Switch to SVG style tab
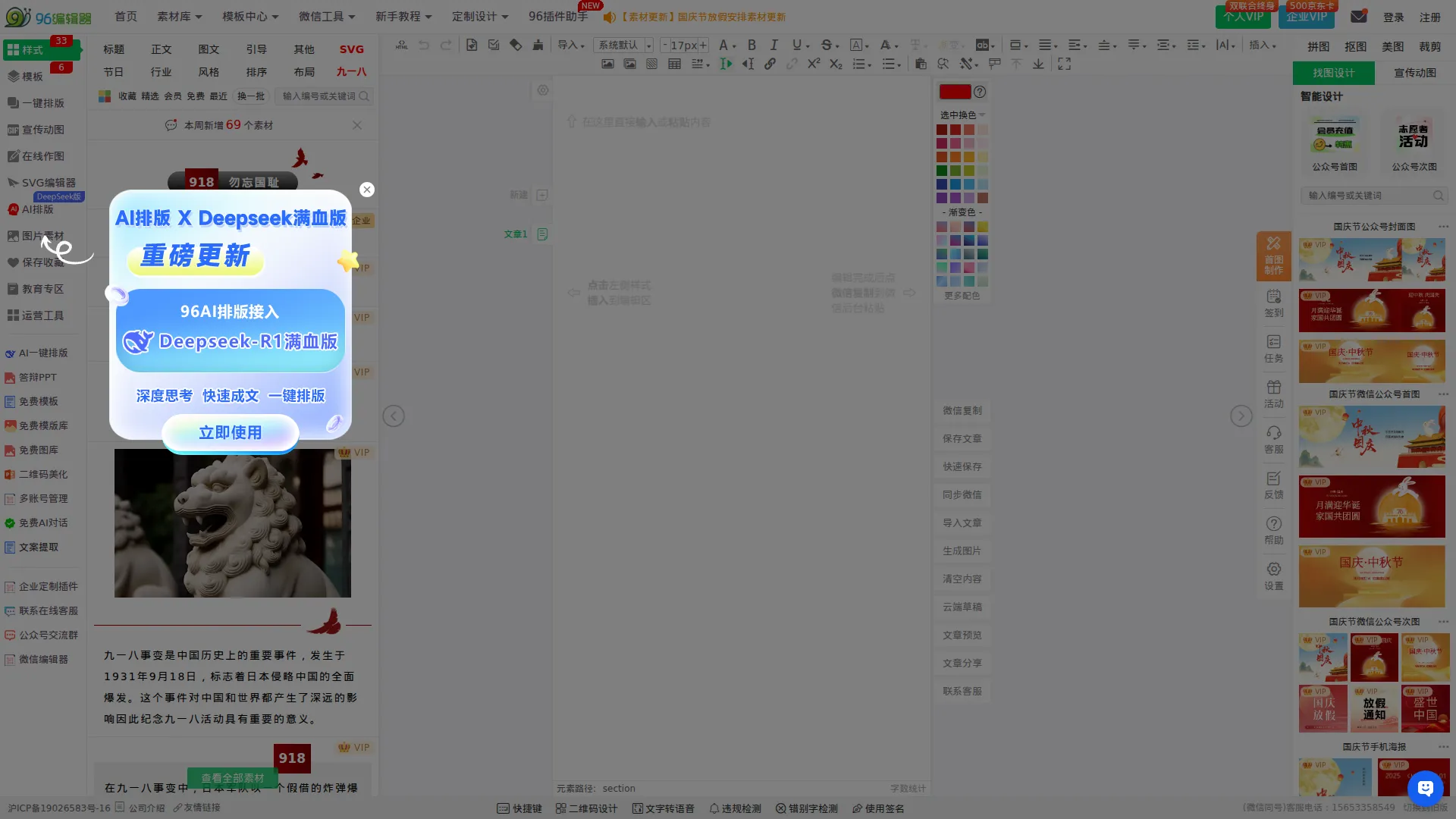 click(351, 49)
